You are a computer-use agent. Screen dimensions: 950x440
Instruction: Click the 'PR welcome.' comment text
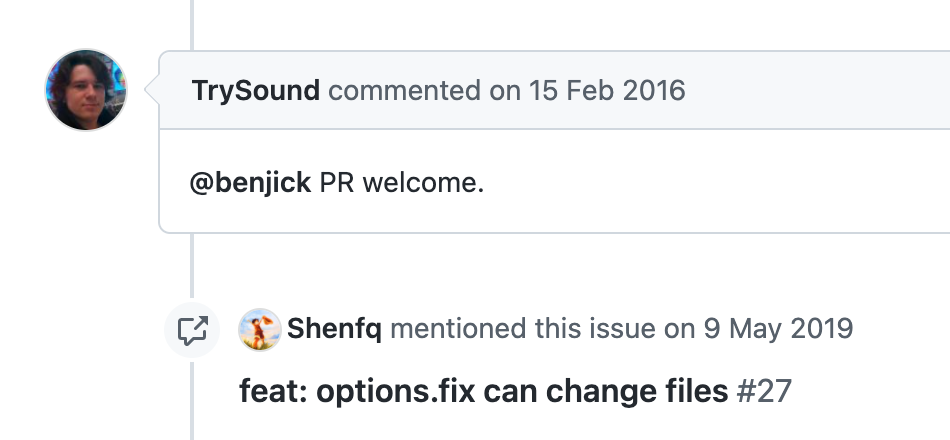point(402,185)
